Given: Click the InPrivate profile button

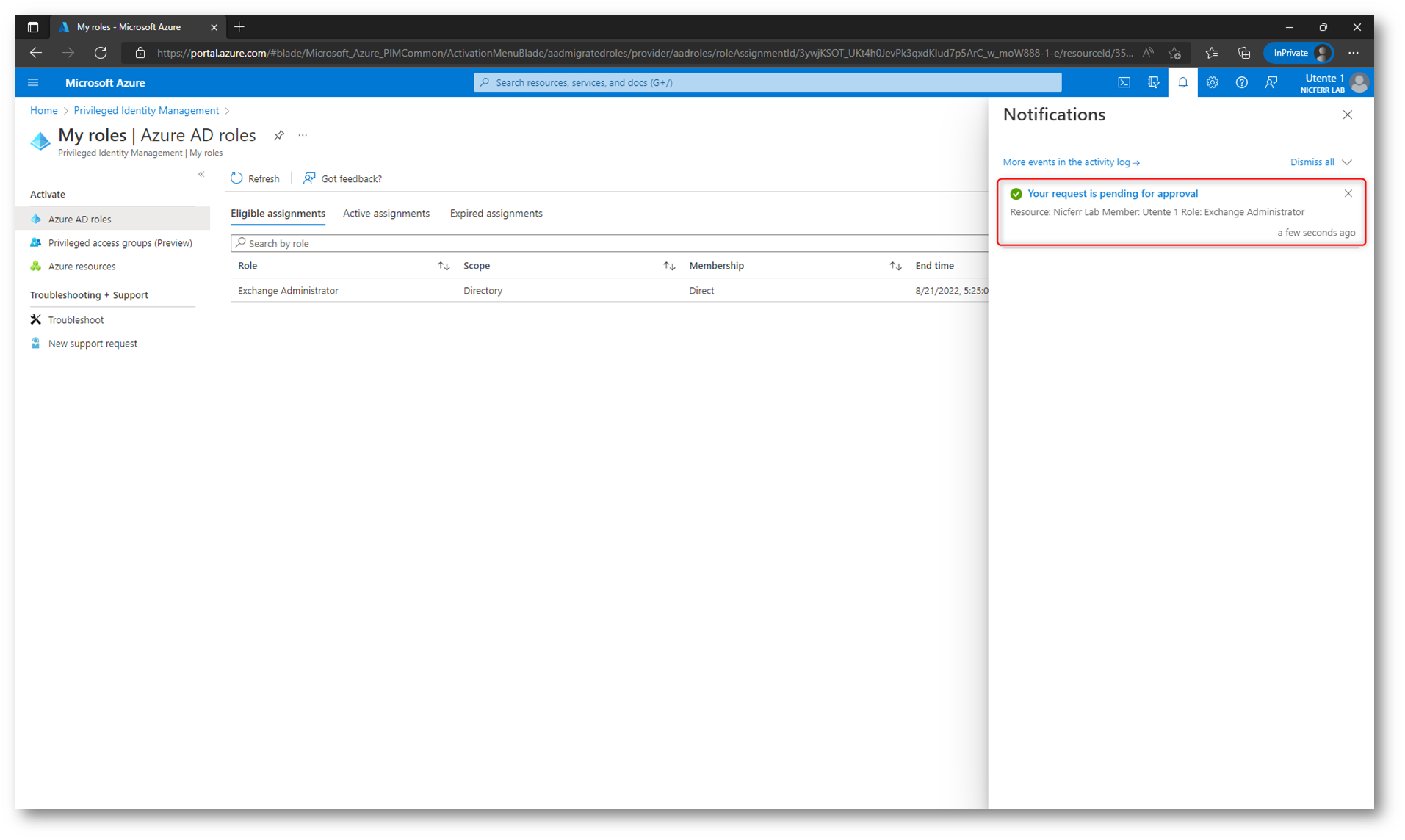Looking at the screenshot, I should click(x=1298, y=53).
